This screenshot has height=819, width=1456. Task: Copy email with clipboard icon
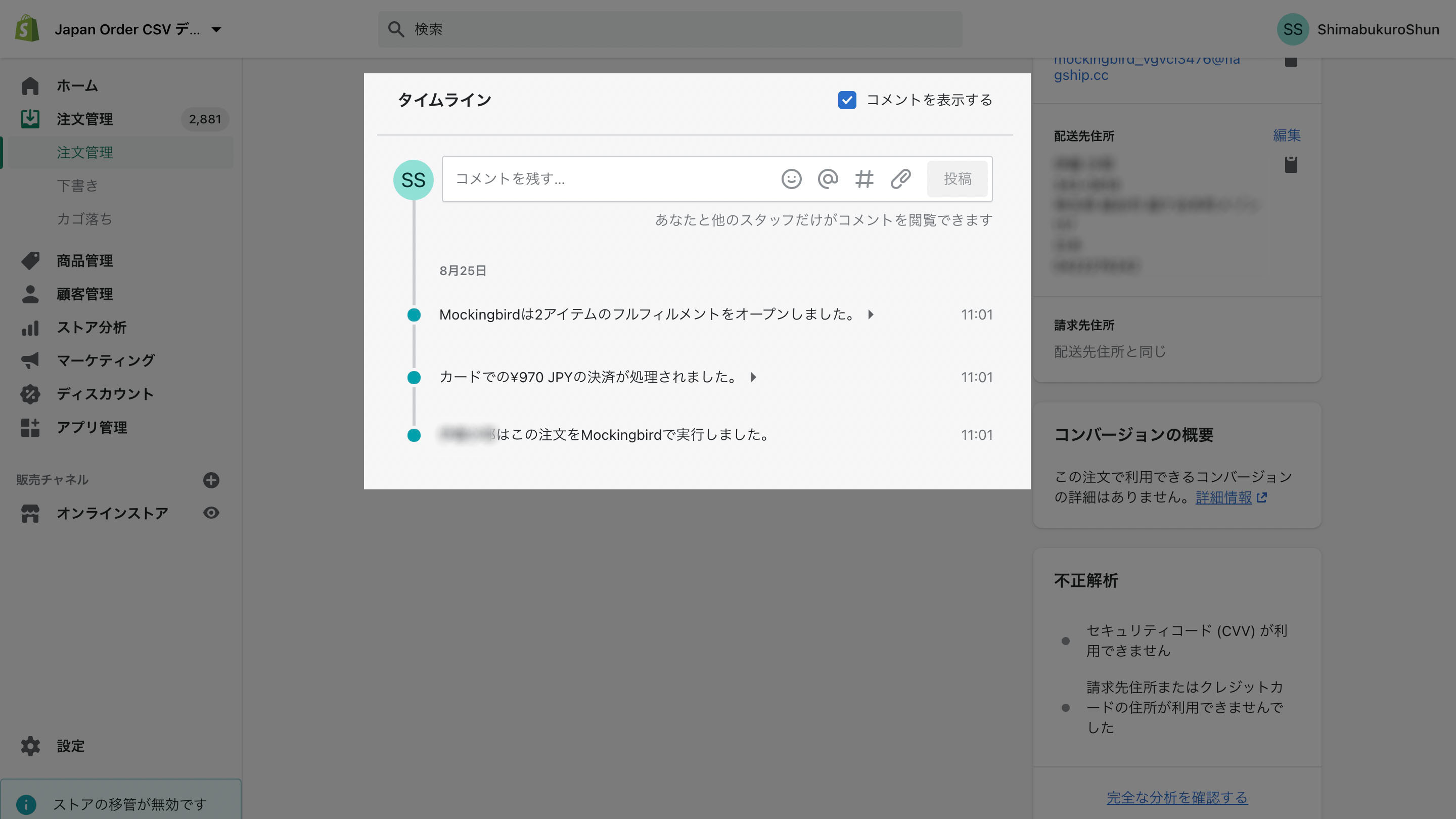pos(1291,61)
